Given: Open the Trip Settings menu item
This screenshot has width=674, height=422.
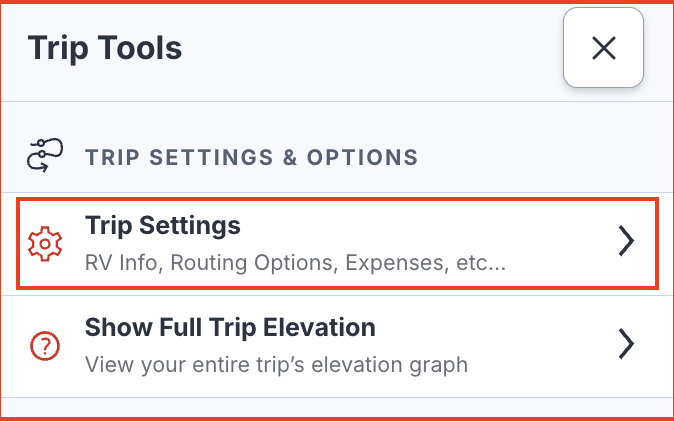Looking at the screenshot, I should (337, 244).
